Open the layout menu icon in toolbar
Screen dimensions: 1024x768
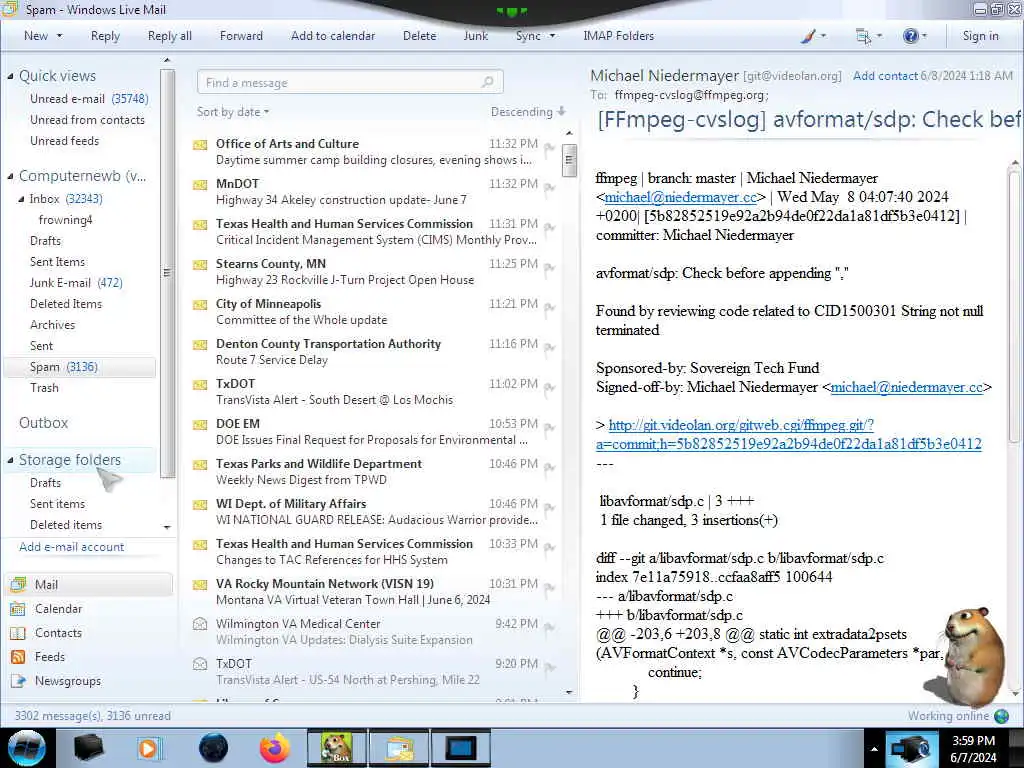(x=863, y=37)
